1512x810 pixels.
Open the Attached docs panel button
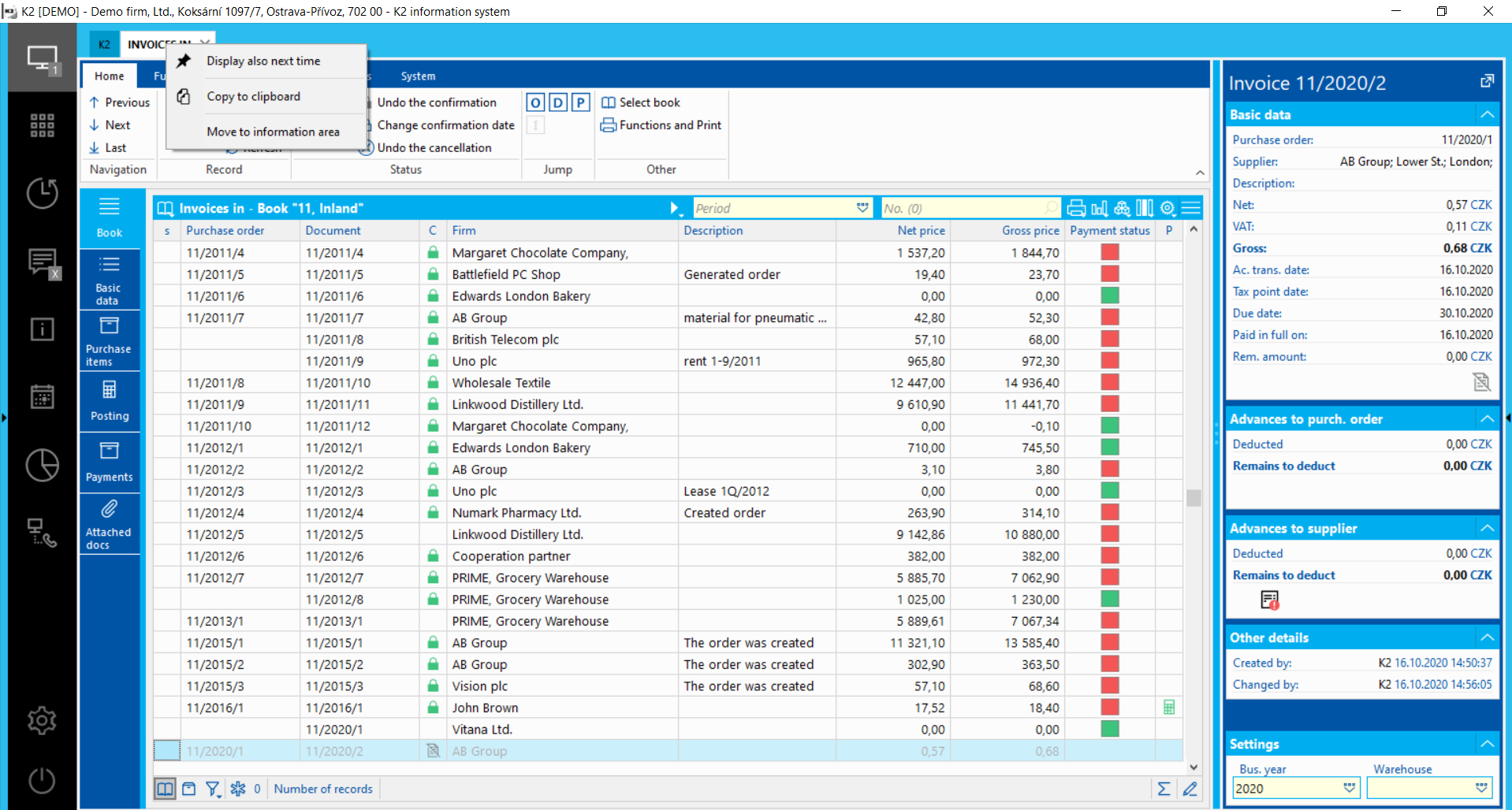pyautogui.click(x=110, y=525)
